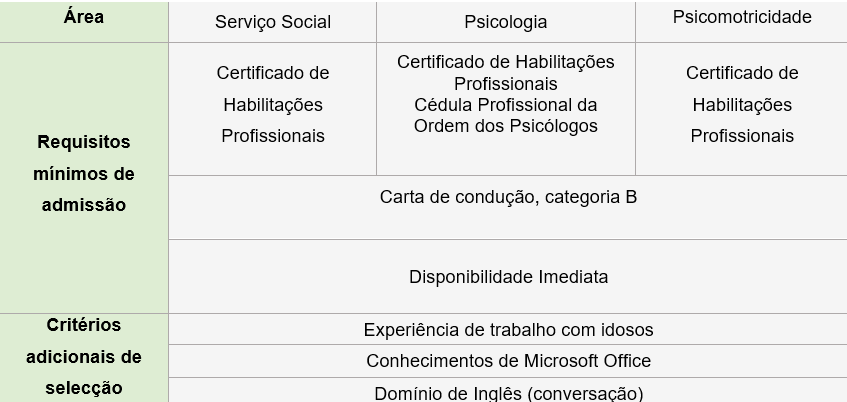Select Serviço Social certificate requirement cell
The width and height of the screenshot is (847, 402).
click(272, 109)
